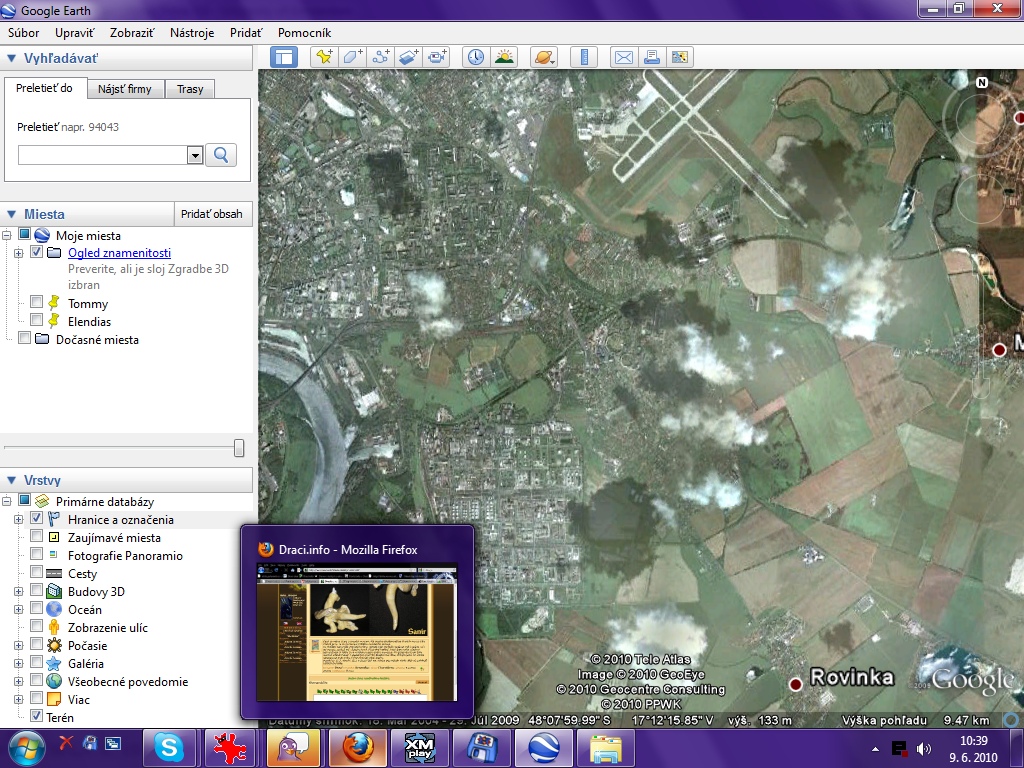1024x768 pixels.
Task: Click the Pridať obsah button
Action: pos(212,214)
